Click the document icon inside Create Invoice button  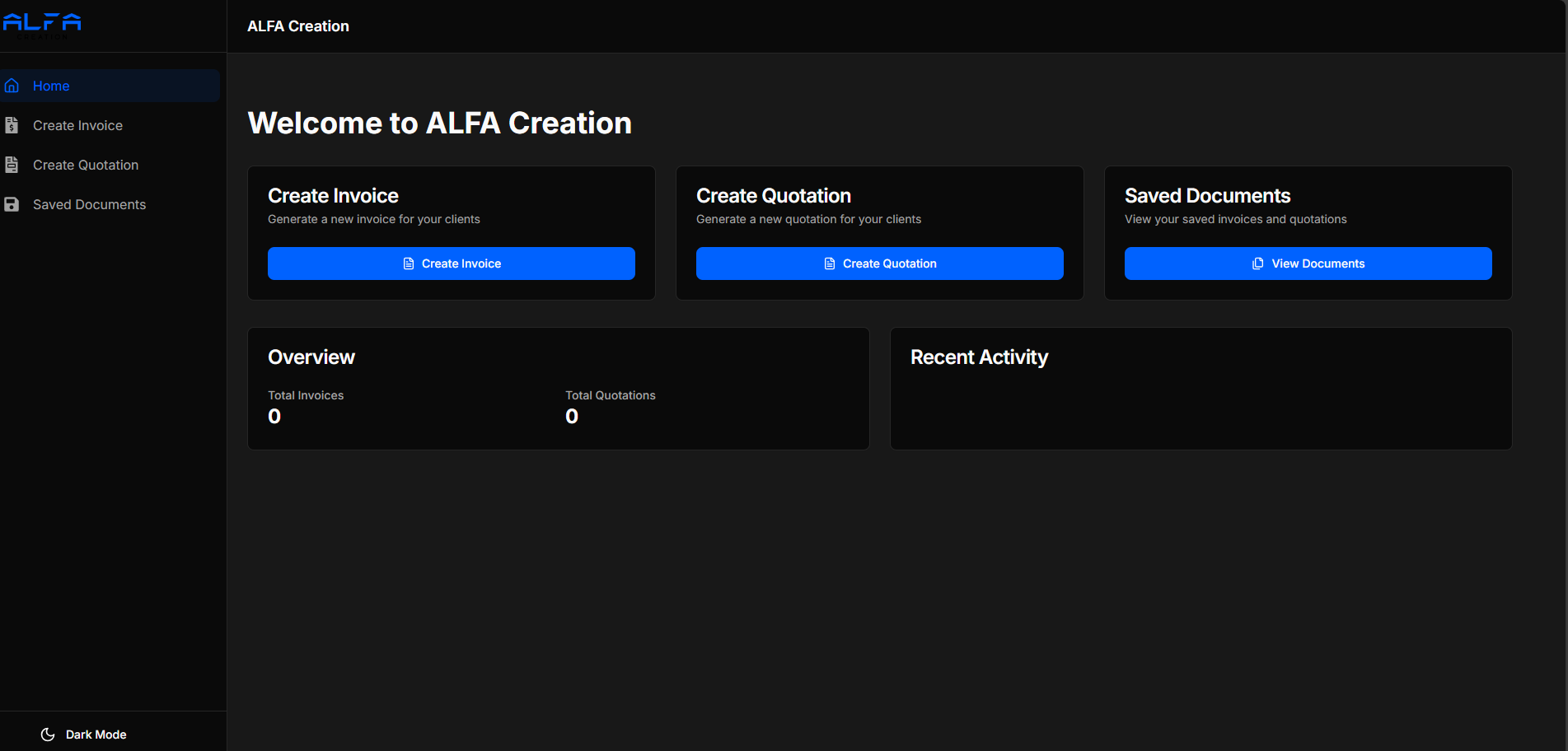tap(409, 263)
